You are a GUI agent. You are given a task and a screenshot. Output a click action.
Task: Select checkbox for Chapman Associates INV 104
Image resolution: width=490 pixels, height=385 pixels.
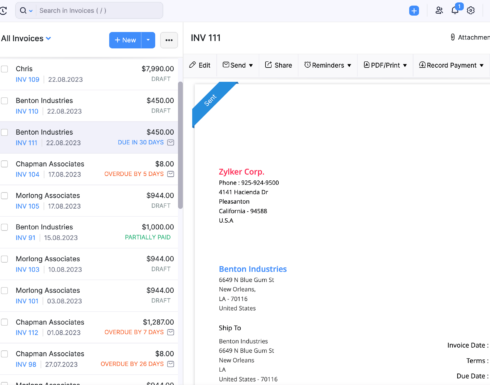[x=4, y=164]
